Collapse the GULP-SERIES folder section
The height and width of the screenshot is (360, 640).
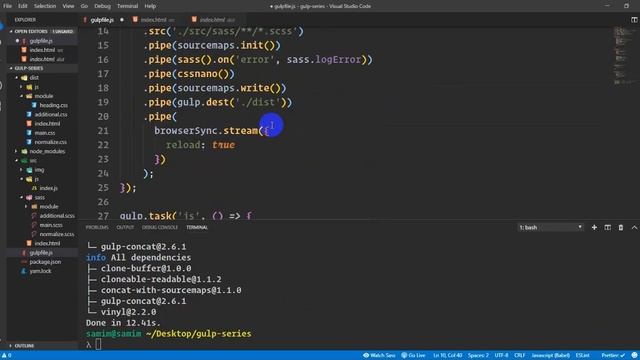coord(41,68)
